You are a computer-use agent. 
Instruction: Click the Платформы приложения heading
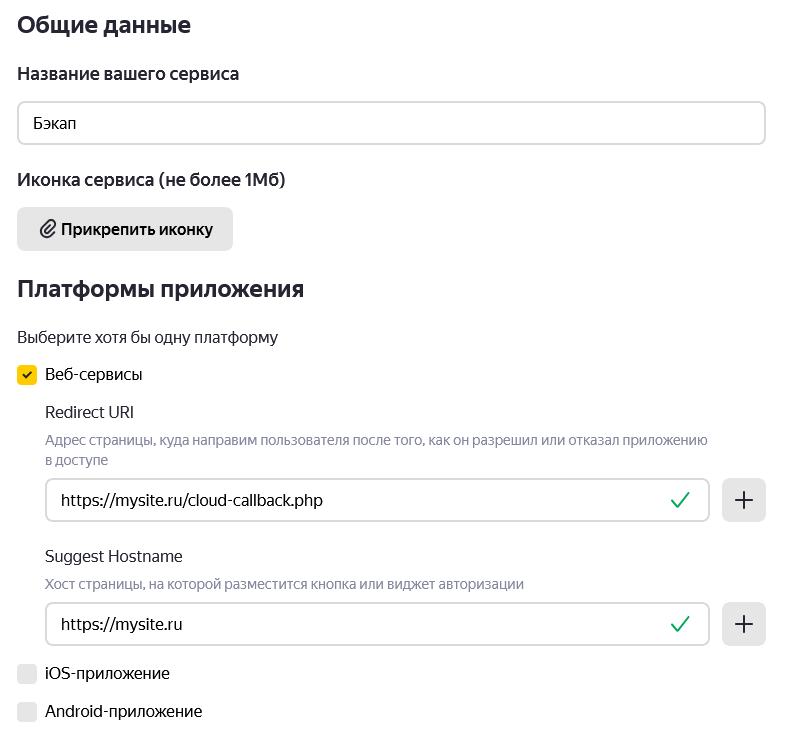(160, 290)
